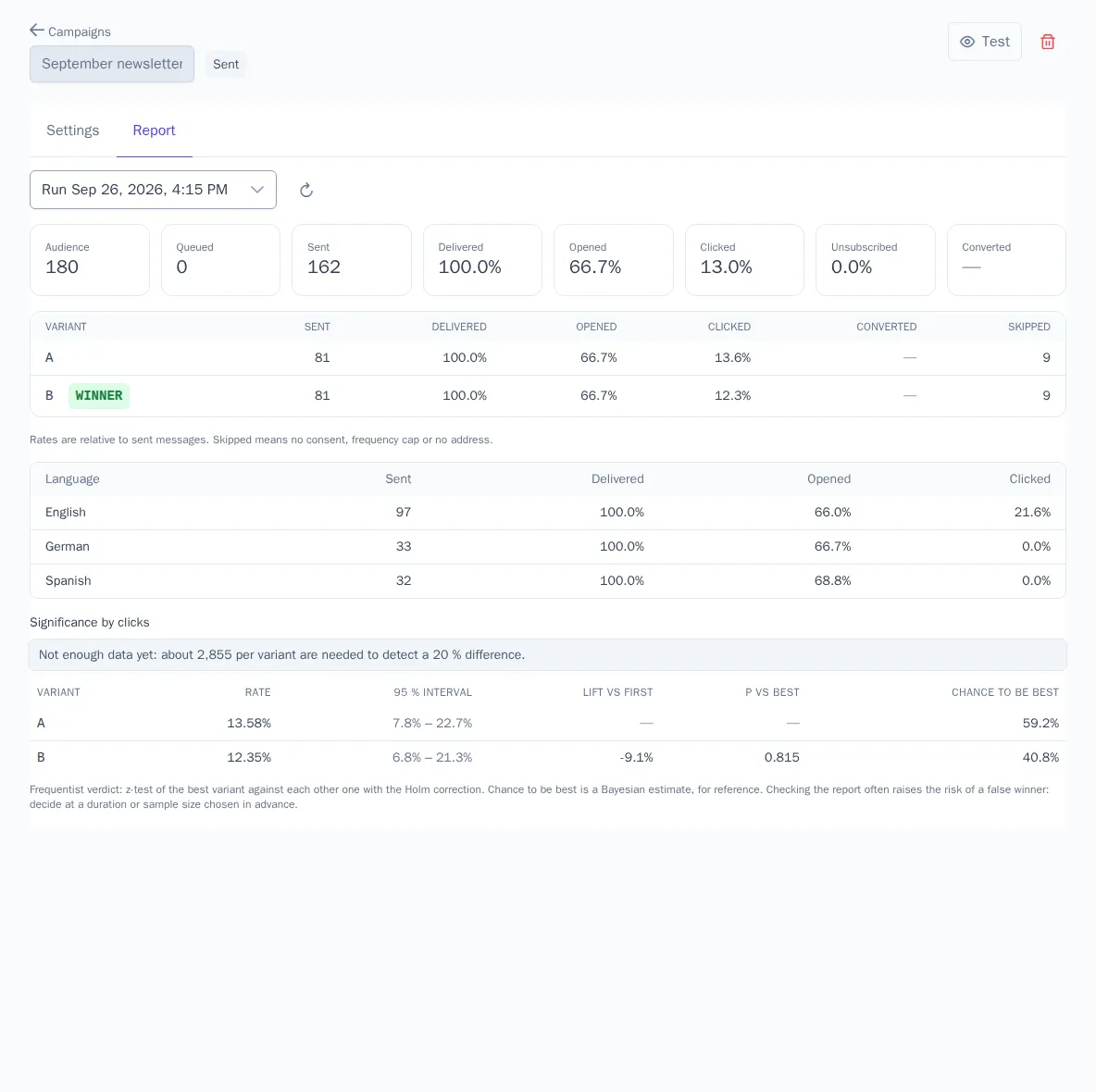The image size is (1096, 1092).
Task: Click variant A clicked rate 13.6%
Action: pyautogui.click(x=732, y=358)
